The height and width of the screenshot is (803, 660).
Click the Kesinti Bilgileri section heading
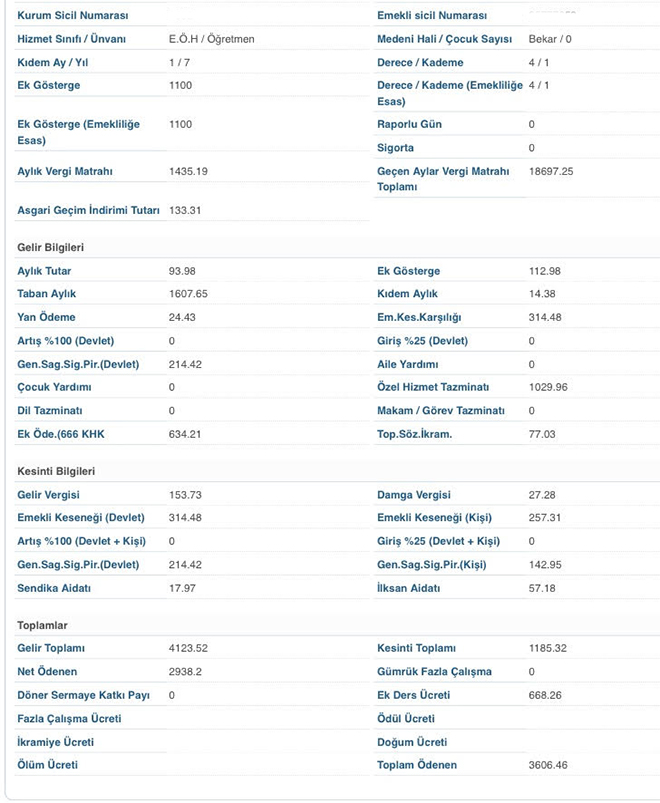tap(56, 471)
